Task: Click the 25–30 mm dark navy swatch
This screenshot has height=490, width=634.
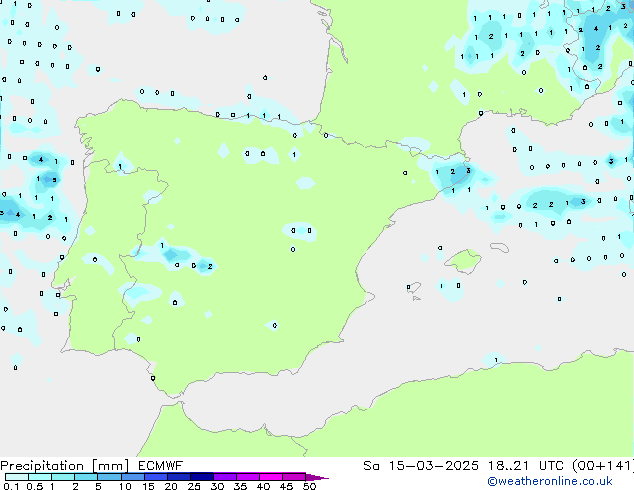Action: click(202, 477)
